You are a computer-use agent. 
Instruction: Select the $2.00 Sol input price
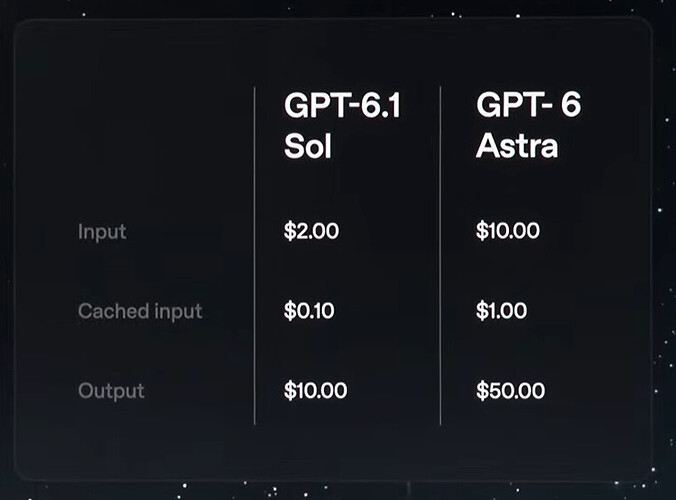point(311,231)
